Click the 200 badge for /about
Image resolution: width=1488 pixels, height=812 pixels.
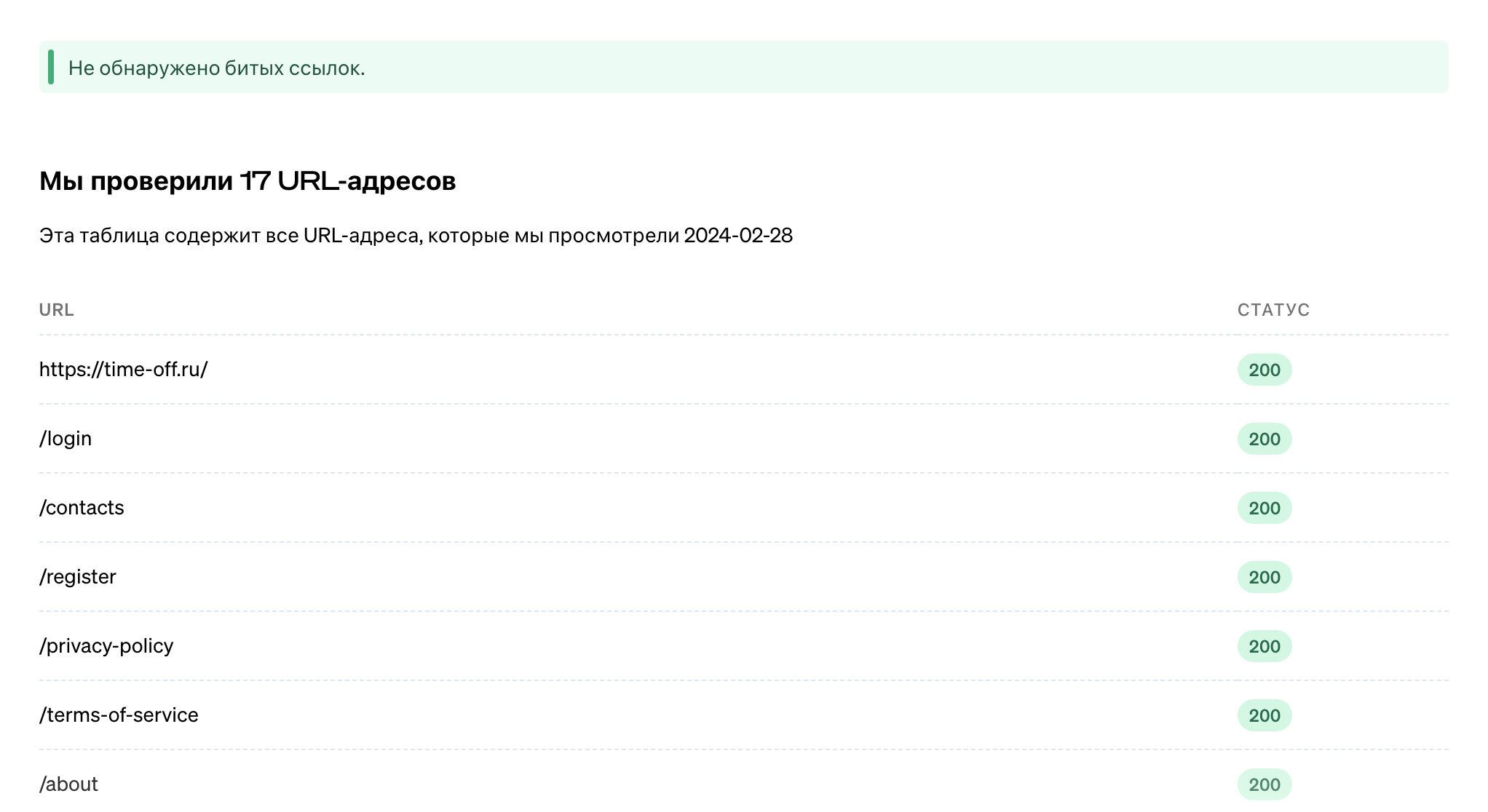(x=1264, y=784)
